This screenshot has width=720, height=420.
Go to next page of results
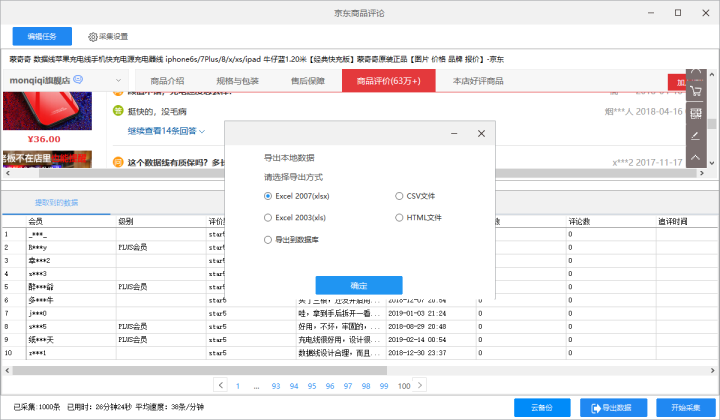pos(420,385)
